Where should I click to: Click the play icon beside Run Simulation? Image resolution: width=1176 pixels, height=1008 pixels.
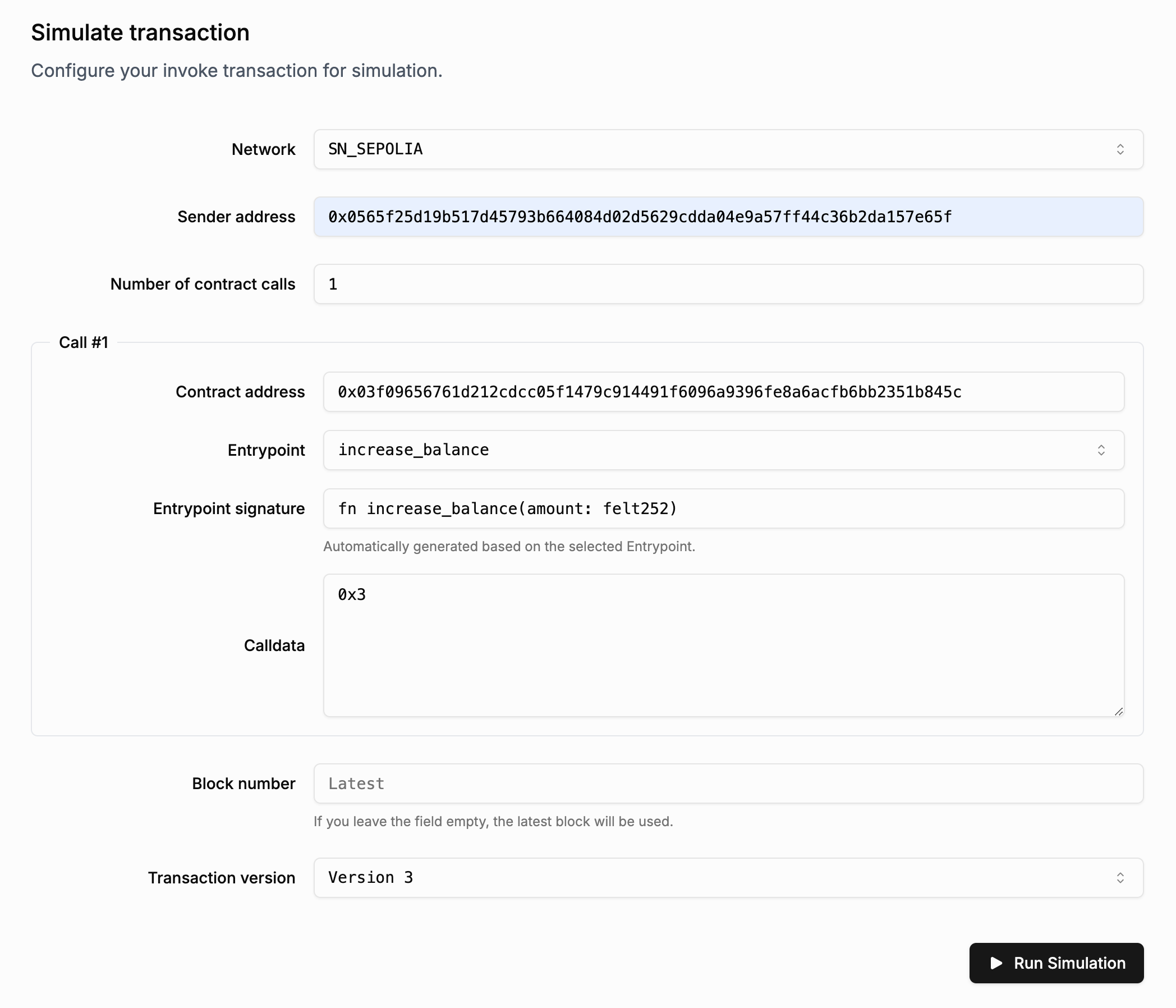tap(996, 963)
